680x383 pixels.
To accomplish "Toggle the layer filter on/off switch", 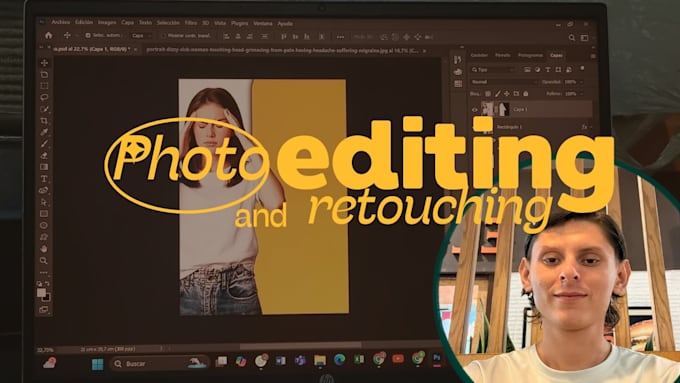I will 582,68.
